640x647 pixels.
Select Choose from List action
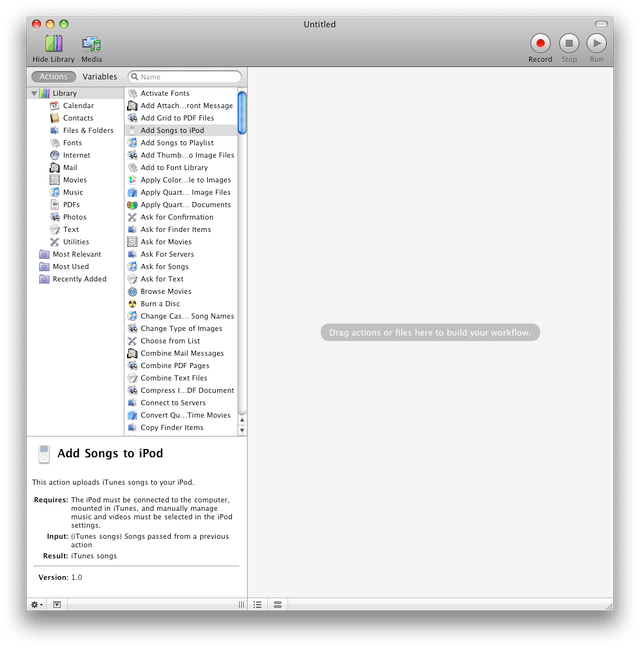coord(181,341)
